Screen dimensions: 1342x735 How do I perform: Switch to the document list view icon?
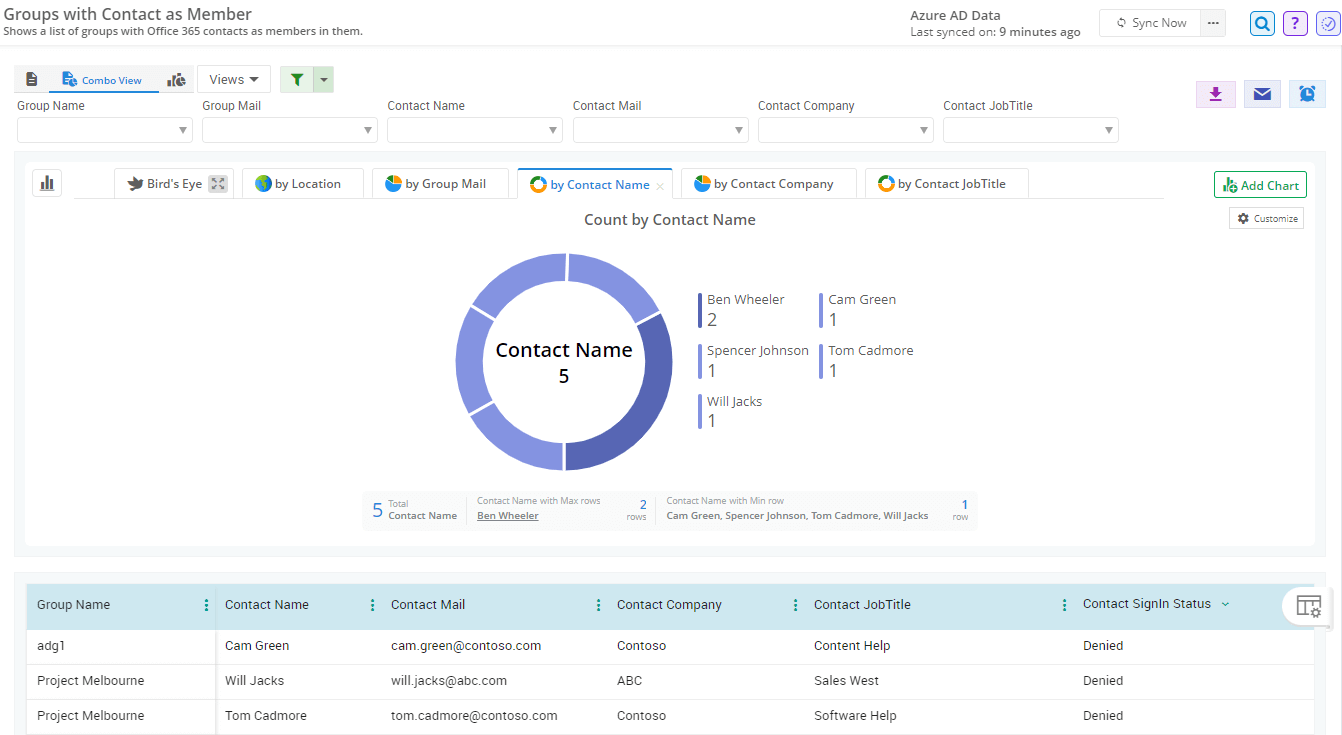coord(32,80)
